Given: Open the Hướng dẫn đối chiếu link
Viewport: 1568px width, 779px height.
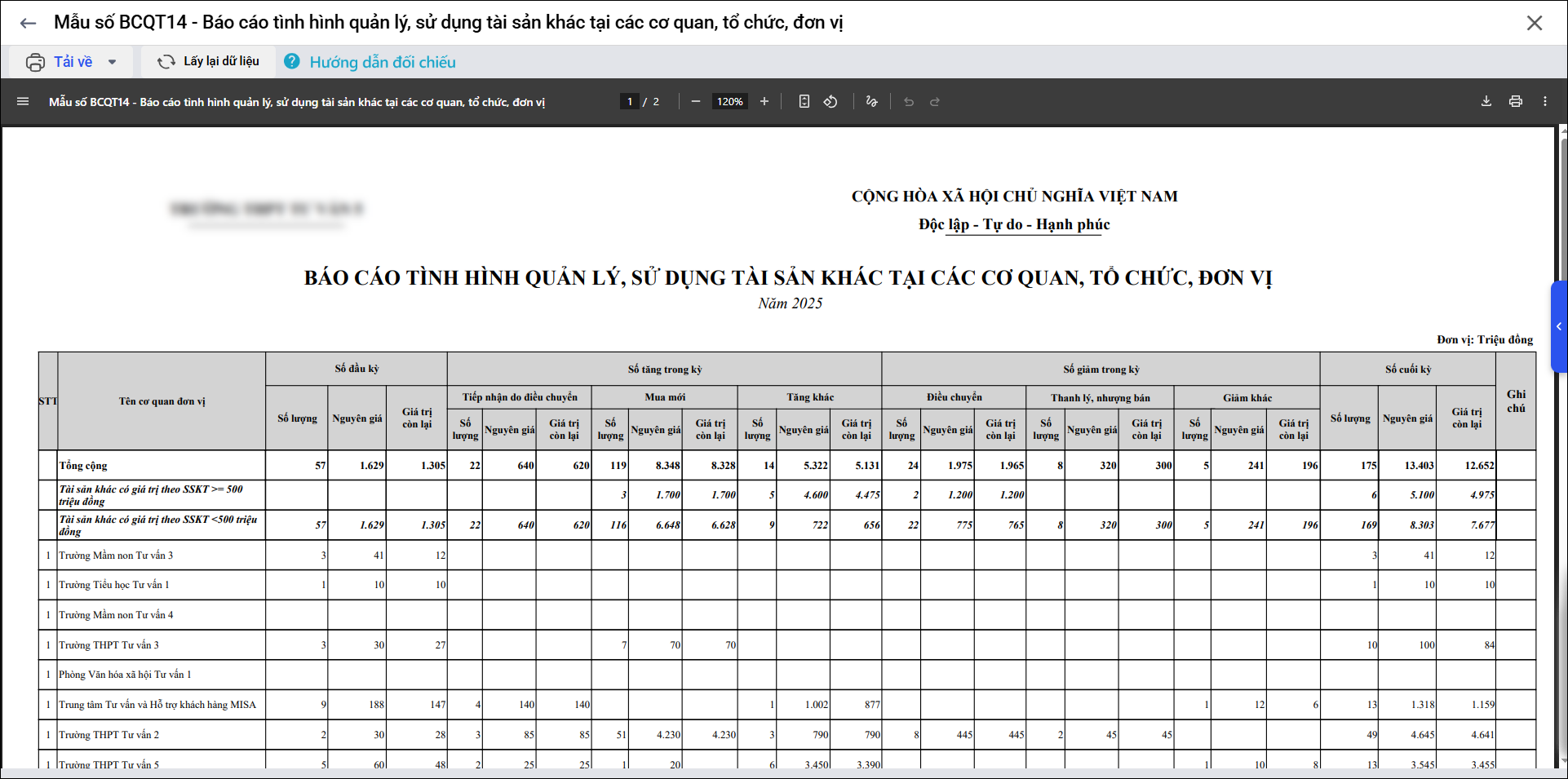Looking at the screenshot, I should (382, 62).
